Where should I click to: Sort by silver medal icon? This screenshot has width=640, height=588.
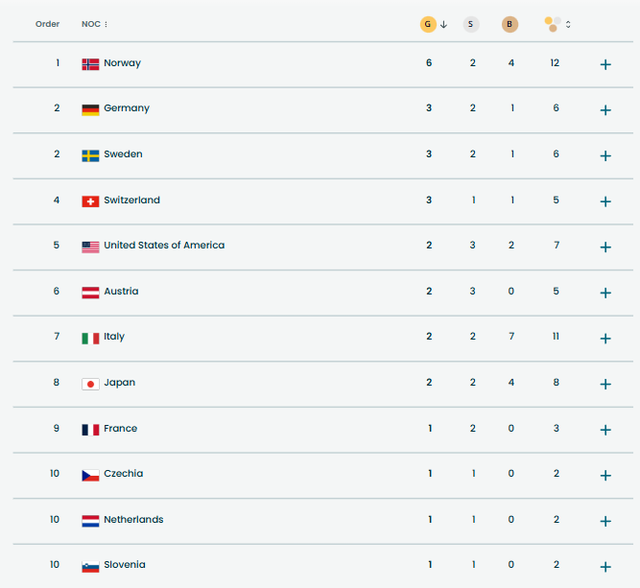click(x=471, y=24)
